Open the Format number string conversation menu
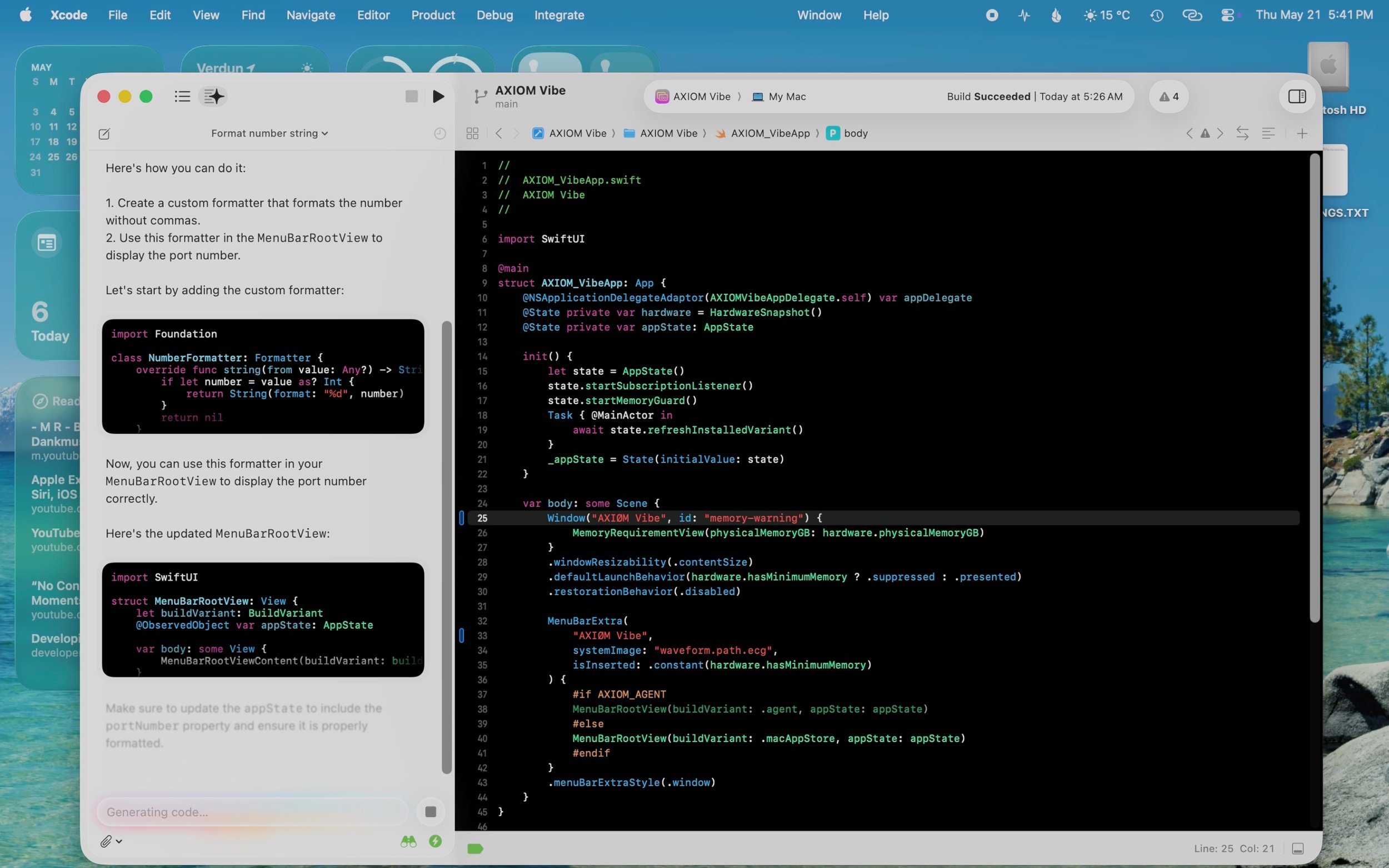 click(269, 133)
